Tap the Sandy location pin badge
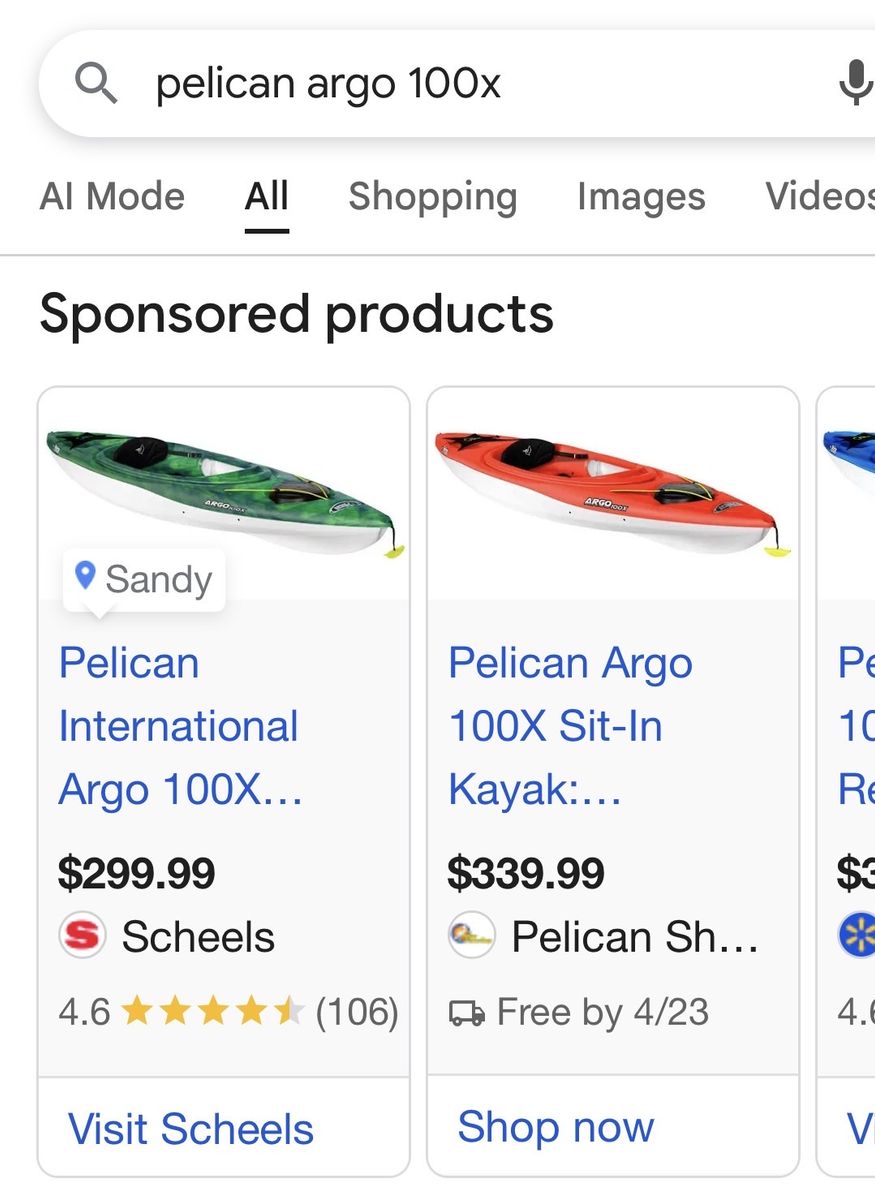Viewport: 875px width, 1200px height. (x=144, y=579)
